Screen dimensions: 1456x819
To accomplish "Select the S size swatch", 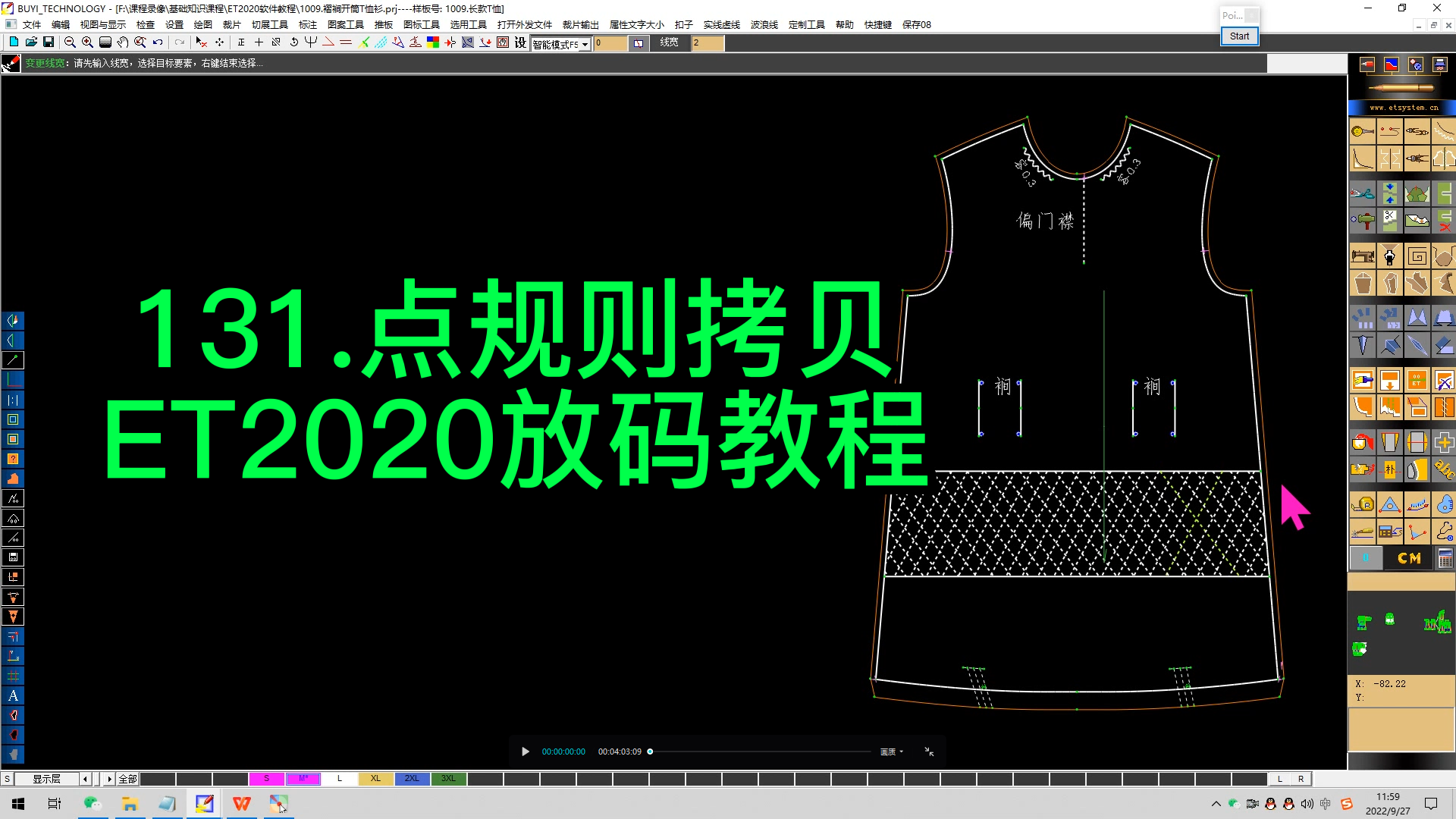I will click(266, 779).
